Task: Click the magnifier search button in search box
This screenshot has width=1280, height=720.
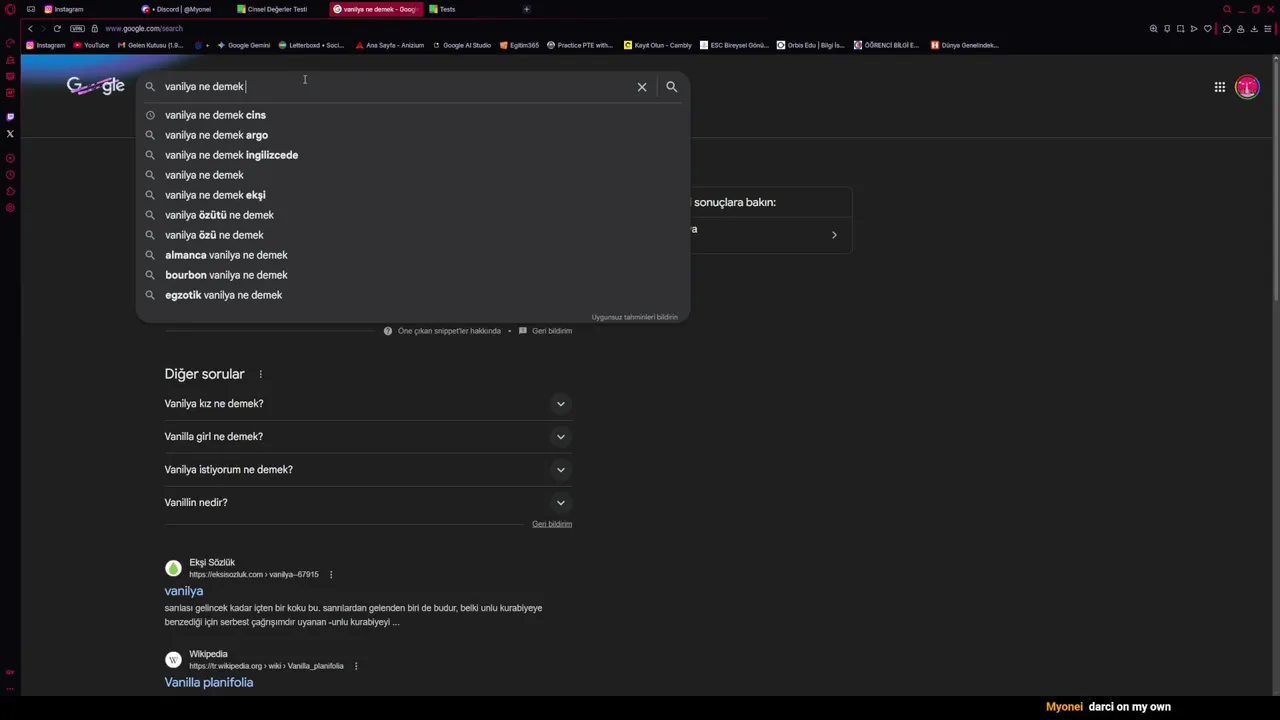Action: (672, 87)
